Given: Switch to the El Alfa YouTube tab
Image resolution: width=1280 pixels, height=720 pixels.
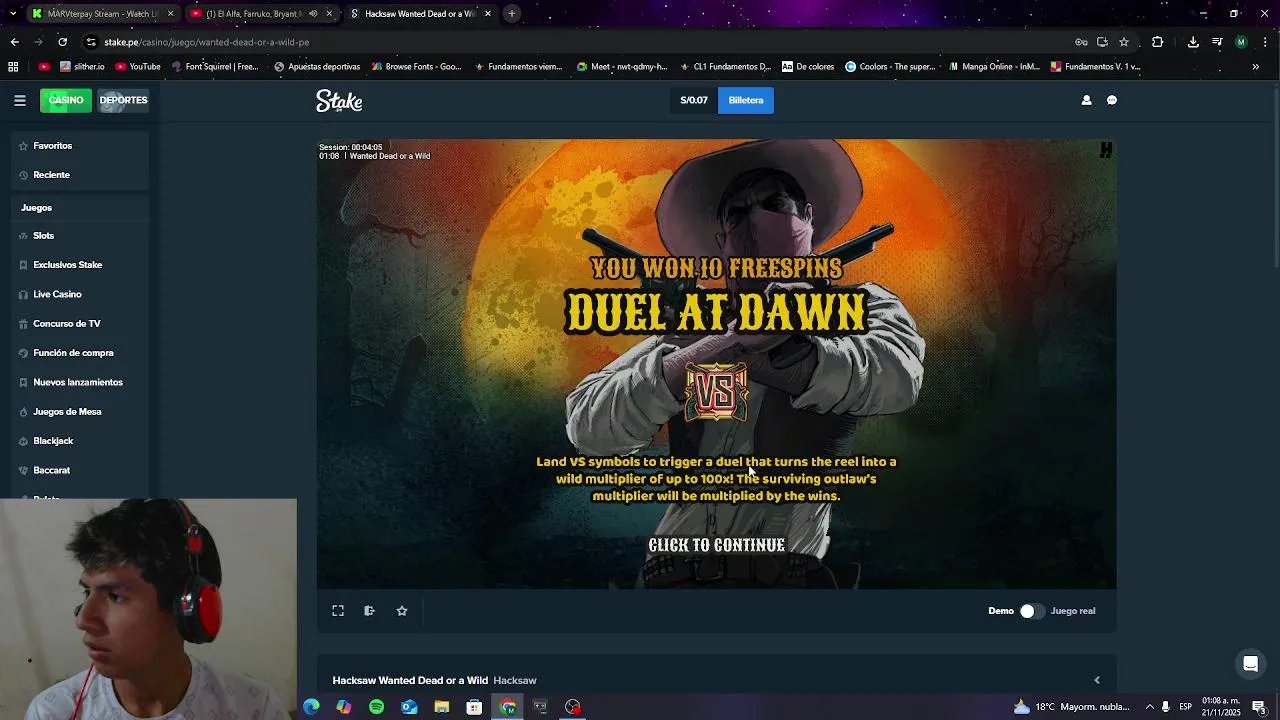Looking at the screenshot, I should pos(260,14).
